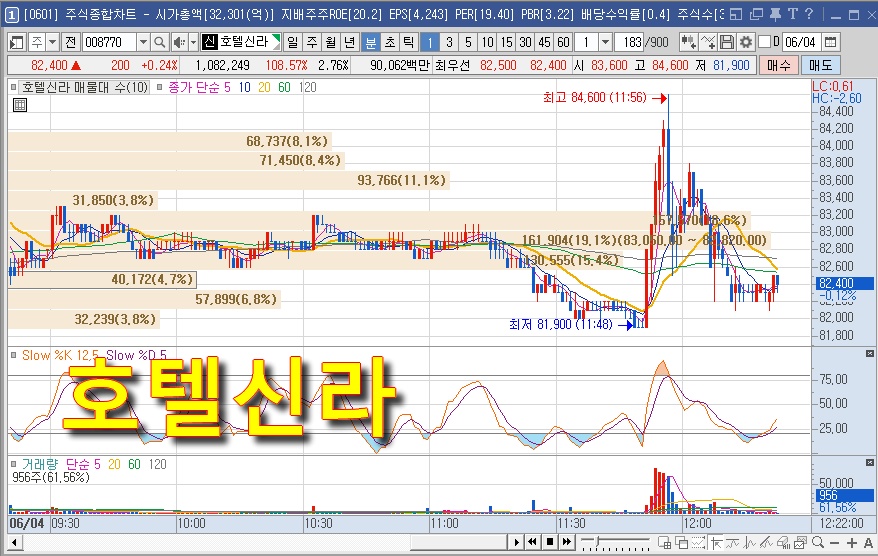Click the plus zoom-in icon
This screenshot has height=556, width=878.
[852, 543]
